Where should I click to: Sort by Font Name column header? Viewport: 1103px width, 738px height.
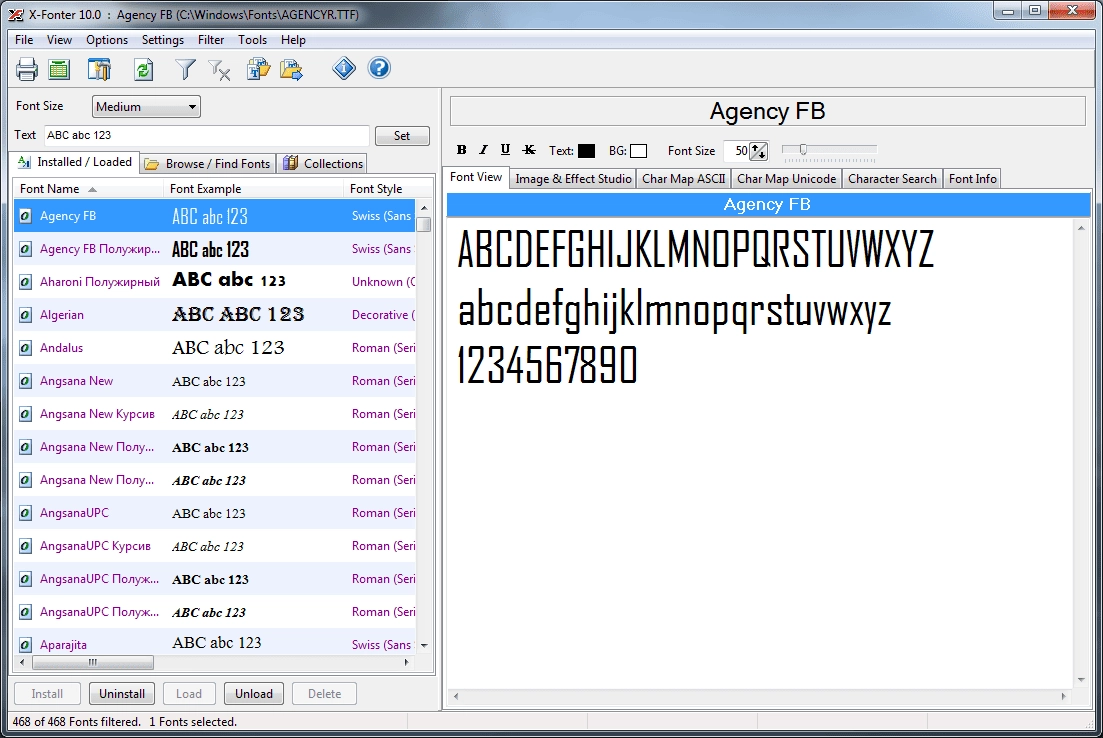[x=88, y=189]
